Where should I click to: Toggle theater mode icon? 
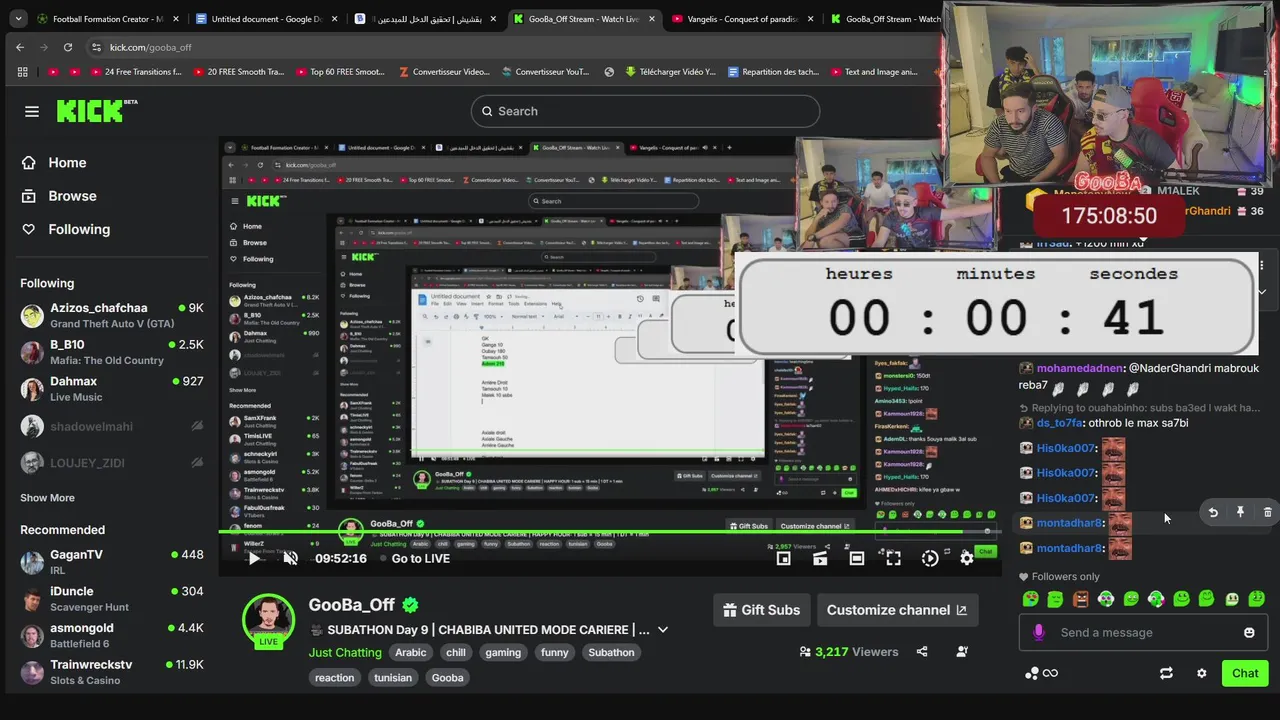point(857,558)
